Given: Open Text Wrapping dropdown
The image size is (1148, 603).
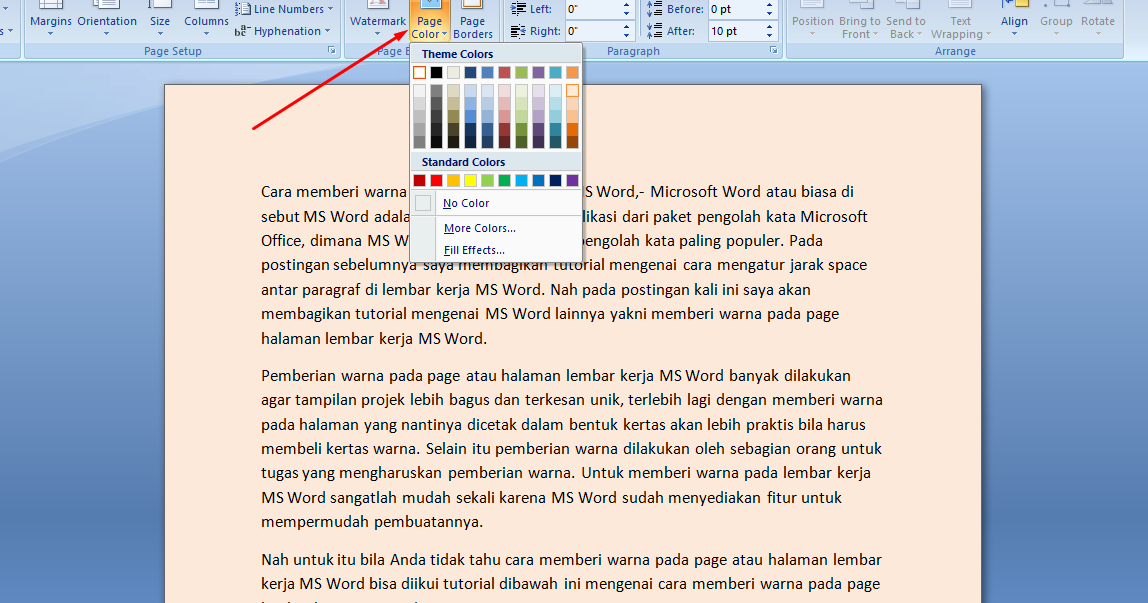Looking at the screenshot, I should [961, 21].
